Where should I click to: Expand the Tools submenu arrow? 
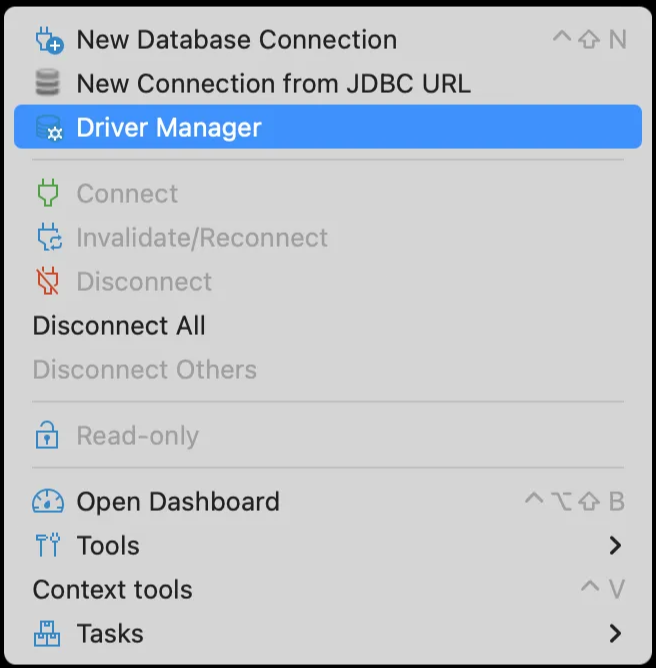tap(615, 546)
